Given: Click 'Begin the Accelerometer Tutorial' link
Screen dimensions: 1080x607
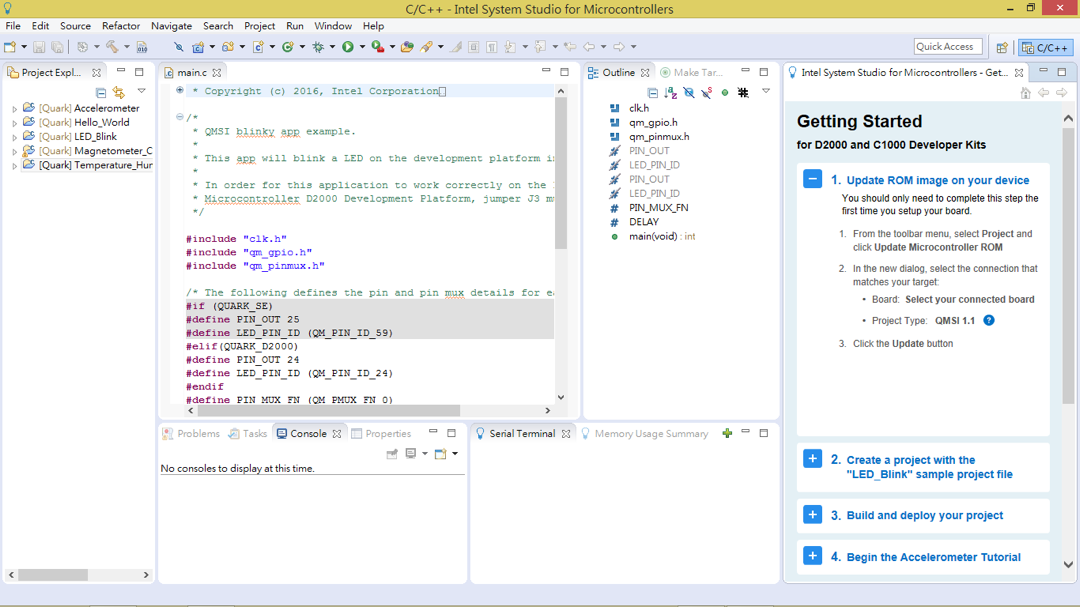Looking at the screenshot, I should pyautogui.click(x=933, y=557).
